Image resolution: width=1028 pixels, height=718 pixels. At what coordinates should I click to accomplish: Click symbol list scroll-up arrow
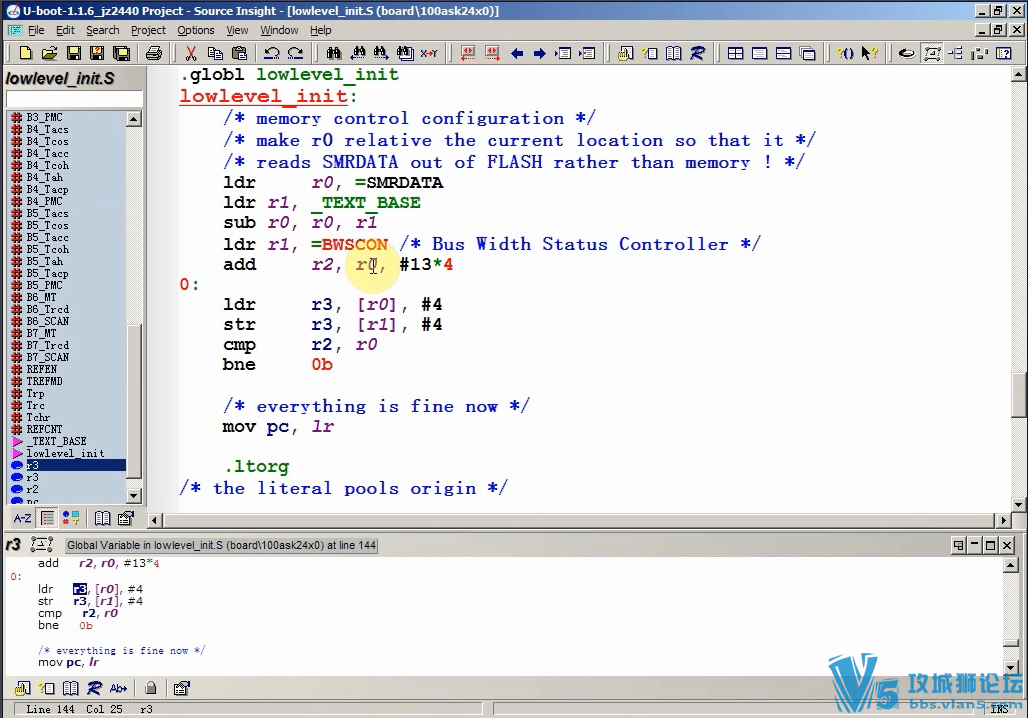click(x=134, y=119)
